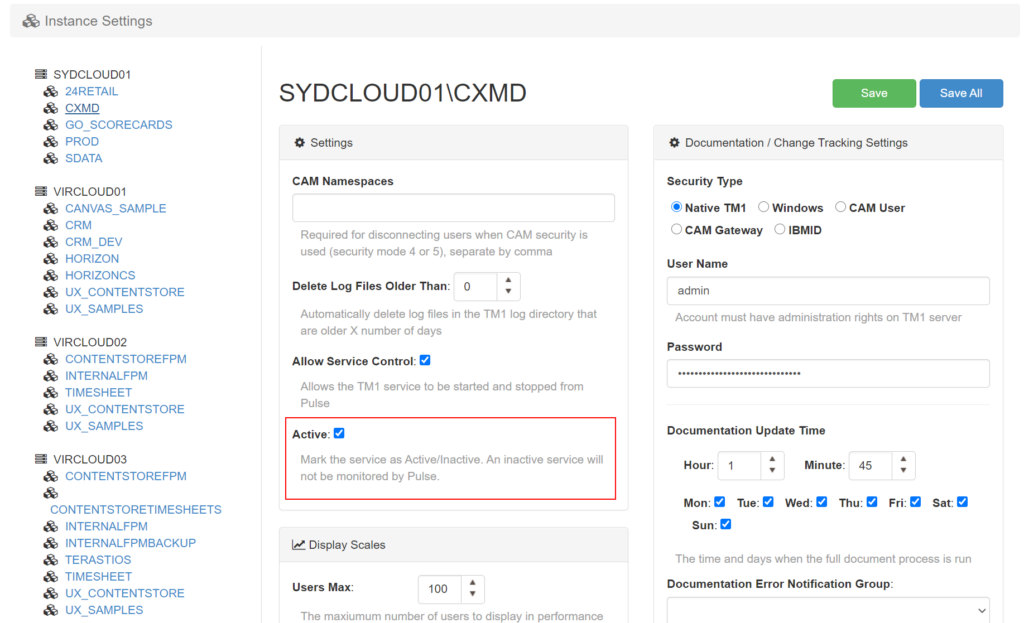Open Documentation Error Notification Group dropdown
This screenshot has height=623, width=1024.
point(828,609)
